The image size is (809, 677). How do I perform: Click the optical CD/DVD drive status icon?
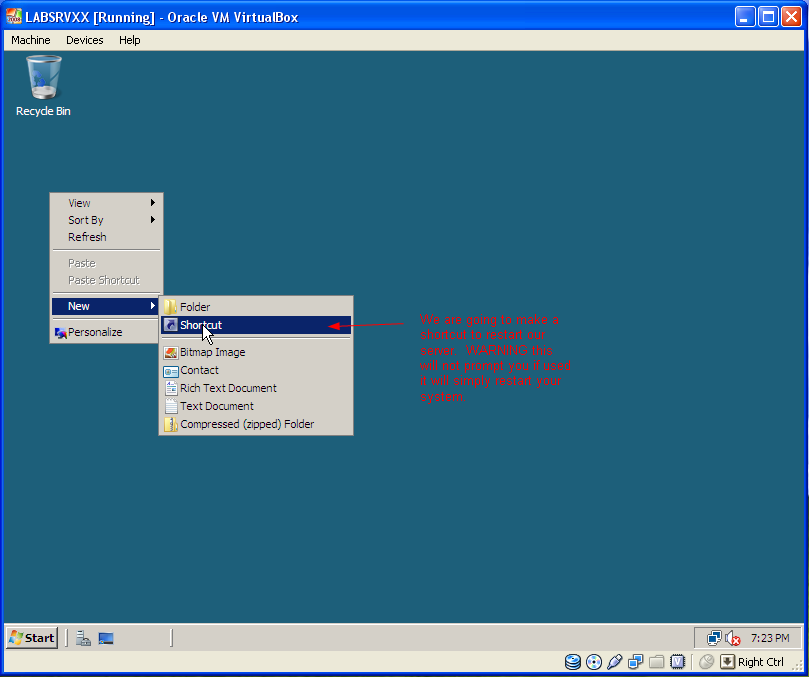click(594, 662)
